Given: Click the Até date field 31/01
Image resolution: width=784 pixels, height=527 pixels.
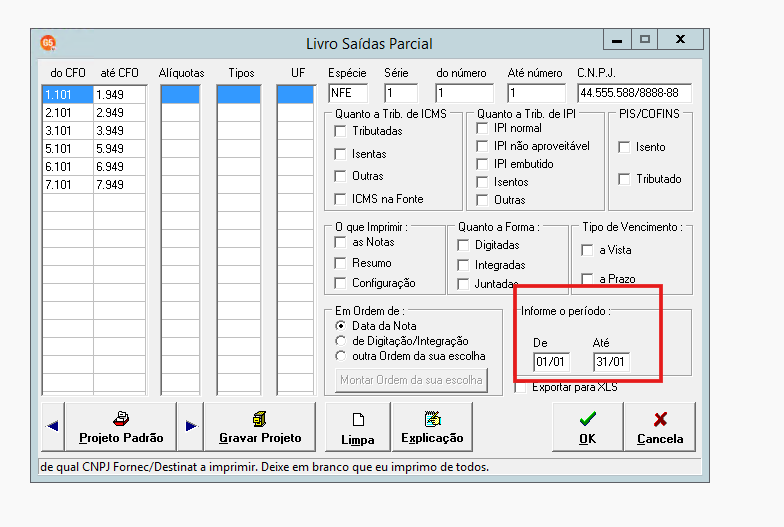Looking at the screenshot, I should (x=611, y=362).
